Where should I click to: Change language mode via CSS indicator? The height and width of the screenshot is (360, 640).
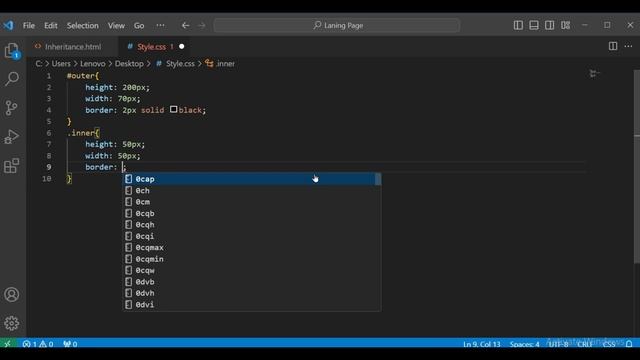(x=609, y=344)
